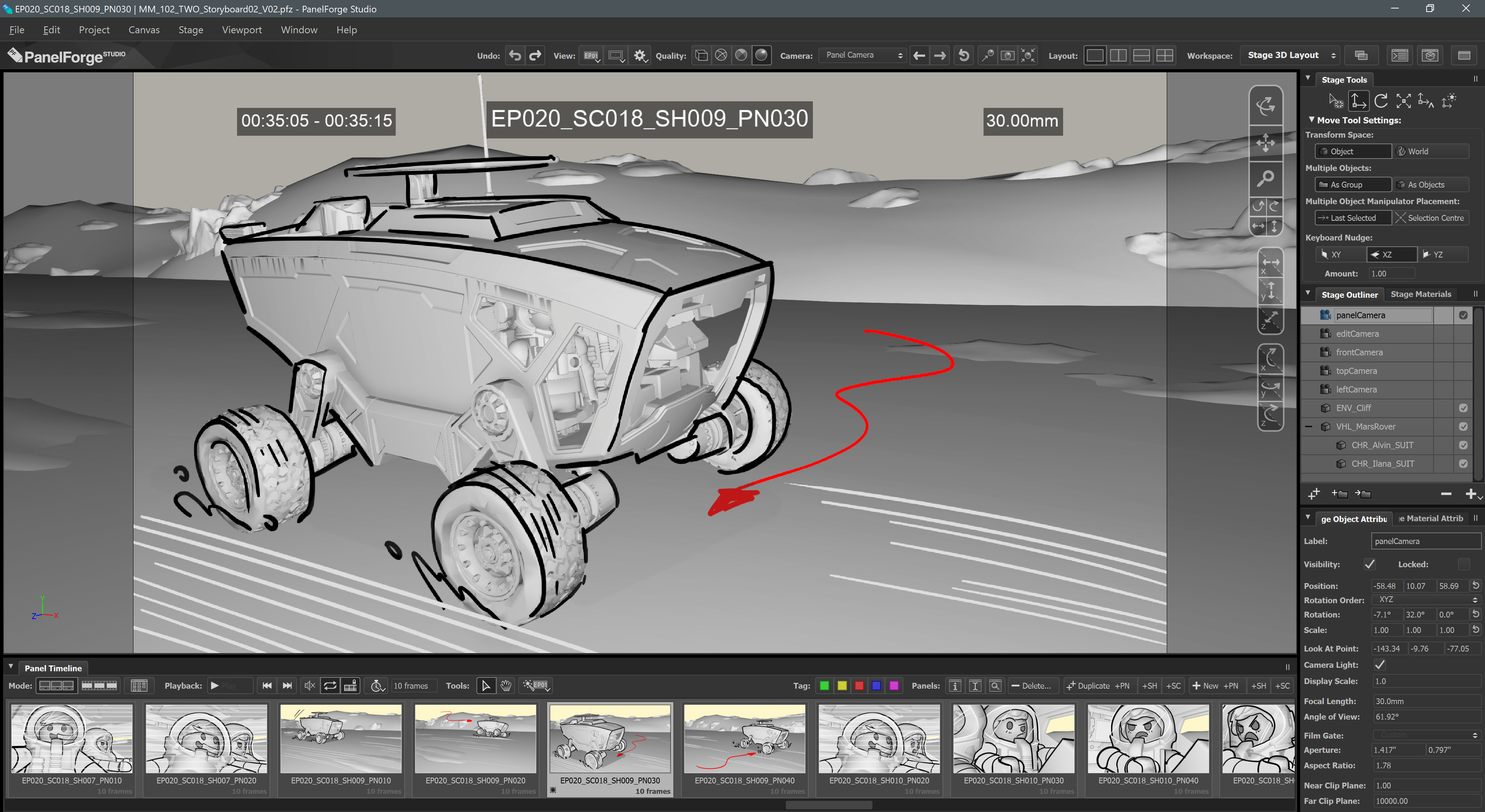Click the four-pane layout icon

(x=1164, y=55)
